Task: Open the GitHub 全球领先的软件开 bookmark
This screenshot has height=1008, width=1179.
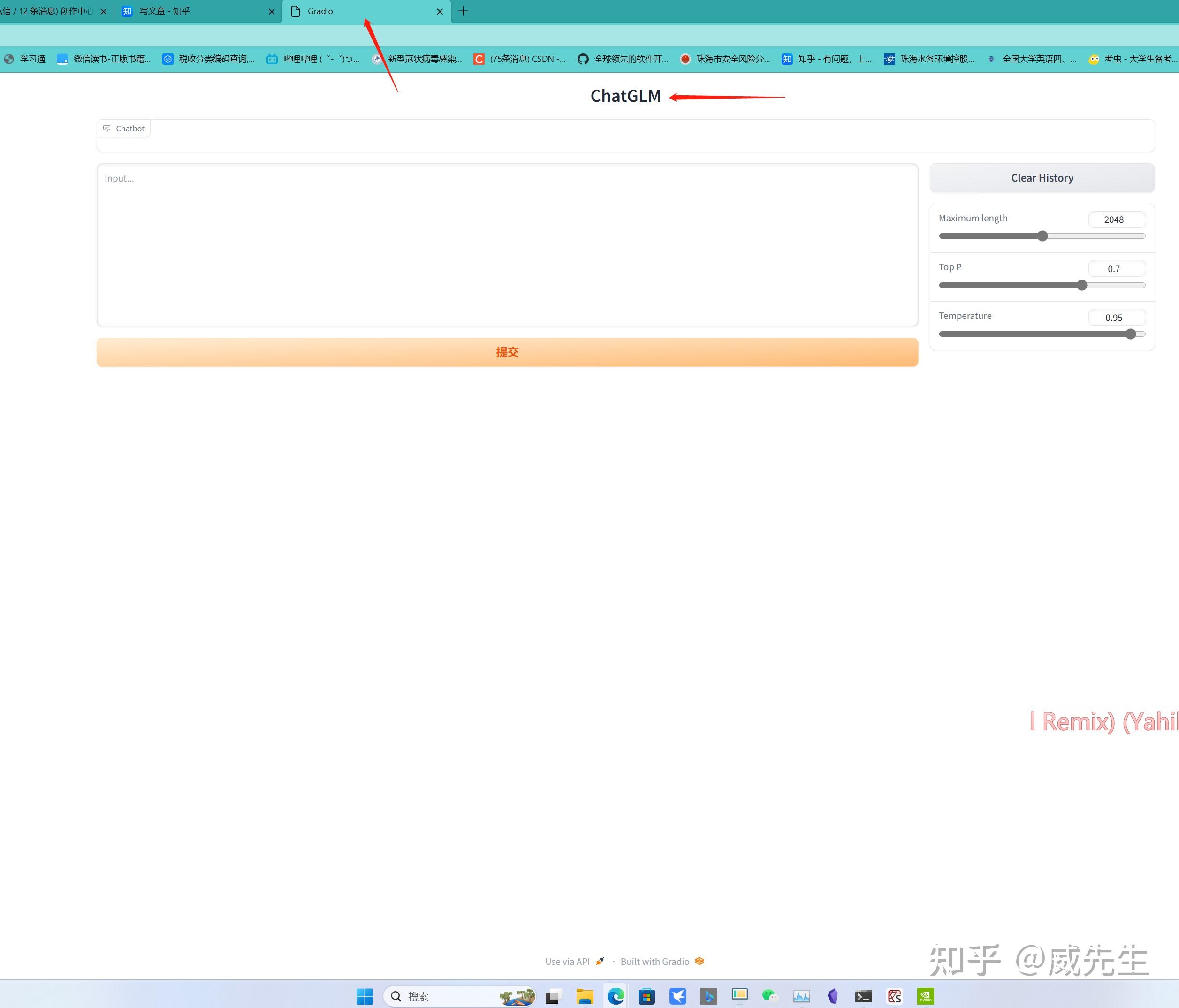Action: pos(623,59)
